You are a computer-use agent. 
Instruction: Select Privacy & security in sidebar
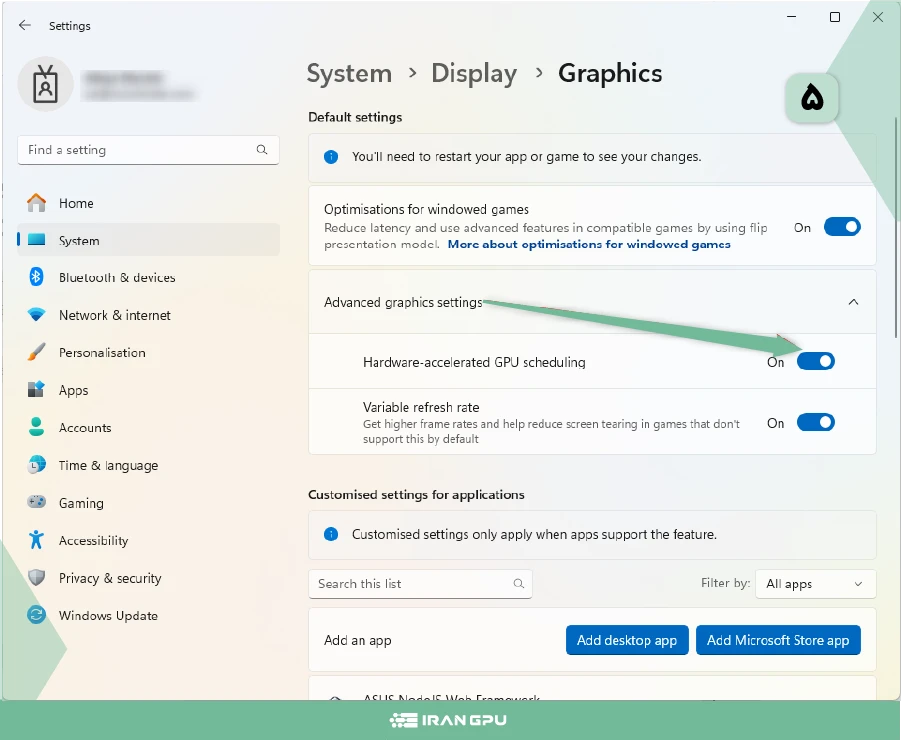pyautogui.click(x=110, y=578)
